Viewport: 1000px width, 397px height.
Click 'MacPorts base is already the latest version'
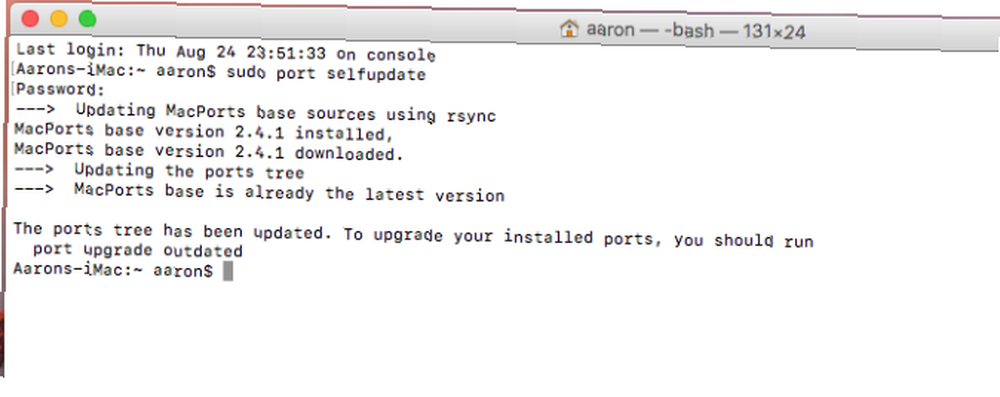289,192
